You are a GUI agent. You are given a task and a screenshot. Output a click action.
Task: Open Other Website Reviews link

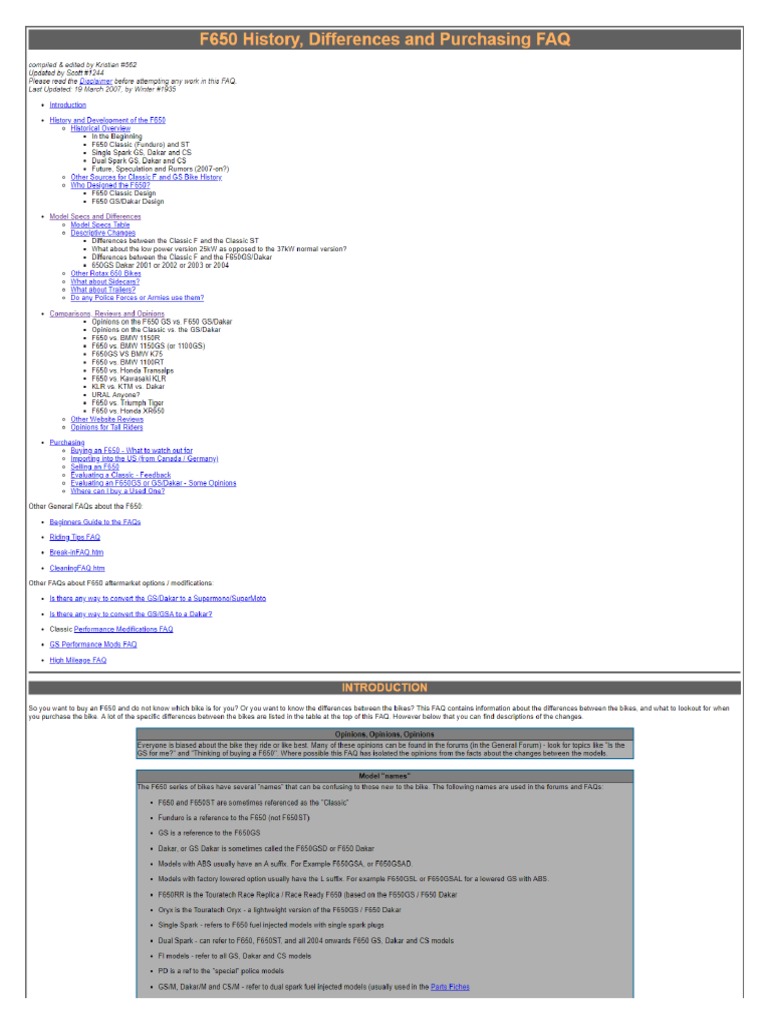(x=107, y=419)
